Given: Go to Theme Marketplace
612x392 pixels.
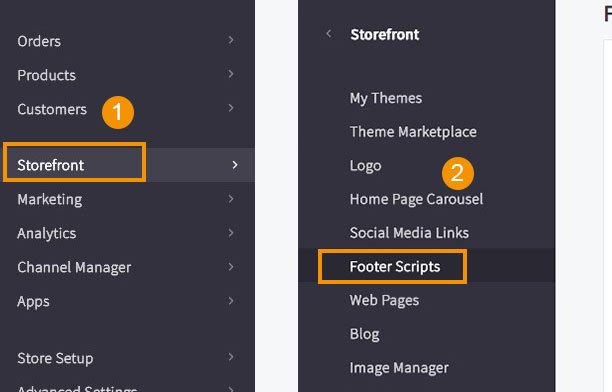Looking at the screenshot, I should (413, 132).
